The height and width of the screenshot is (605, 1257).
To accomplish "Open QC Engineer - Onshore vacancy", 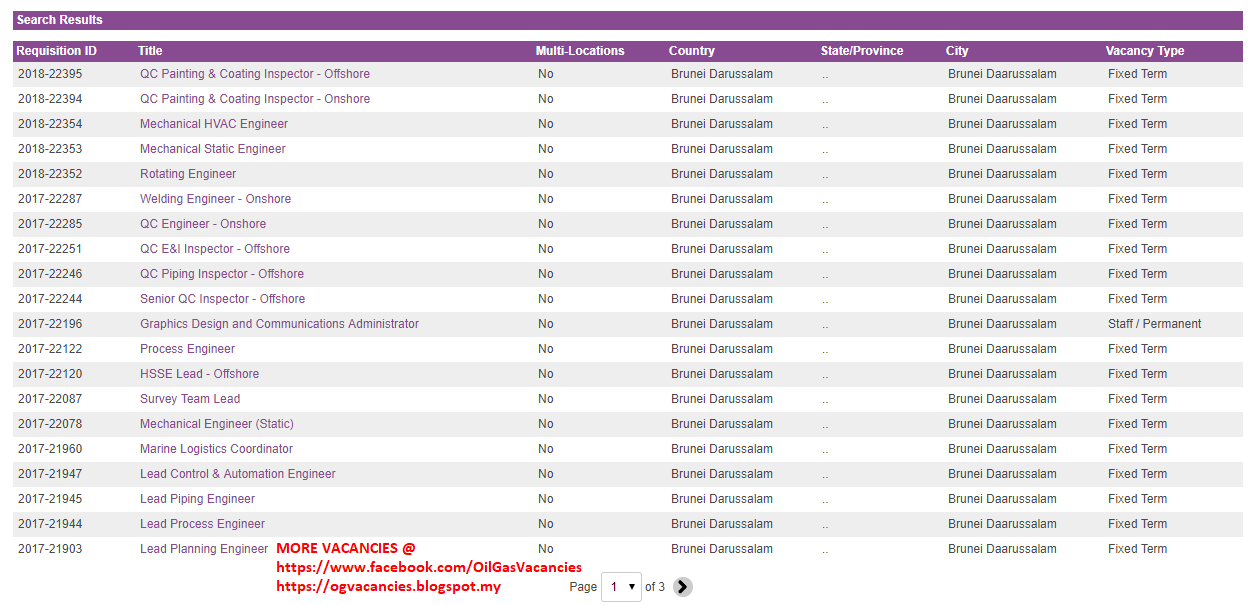I will pos(203,224).
